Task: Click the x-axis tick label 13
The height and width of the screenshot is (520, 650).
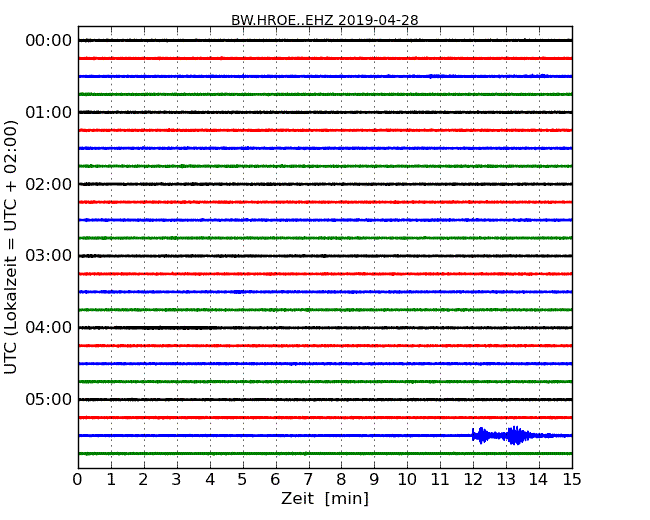Action: coord(506,480)
